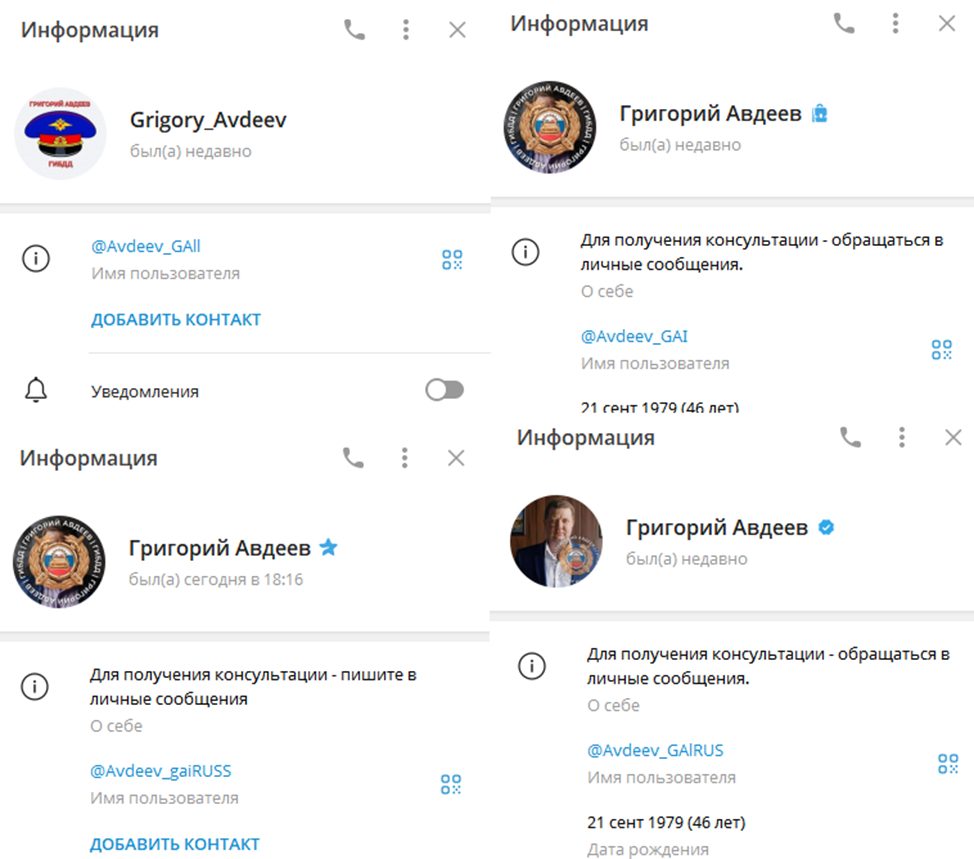Open three-dot menu in Grigory_Avdeev panel header

(406, 30)
